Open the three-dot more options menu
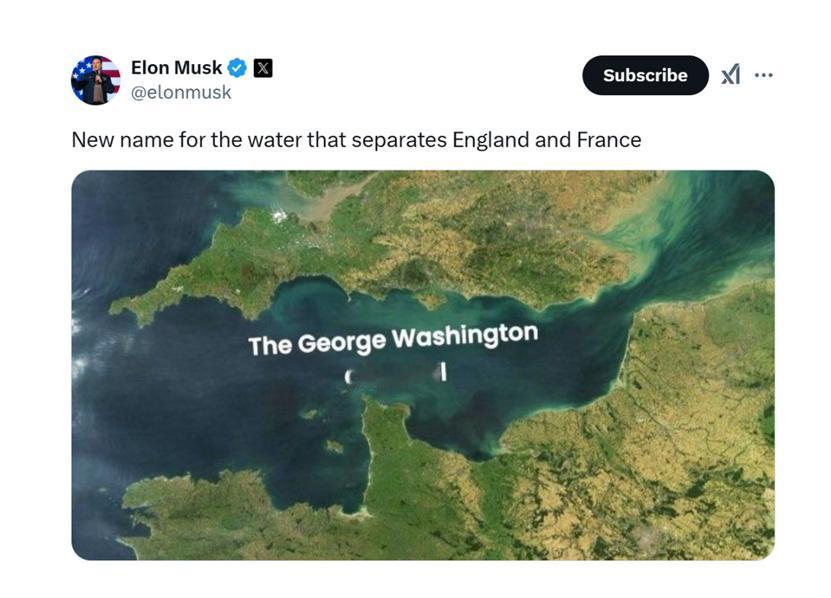 [x=763, y=75]
